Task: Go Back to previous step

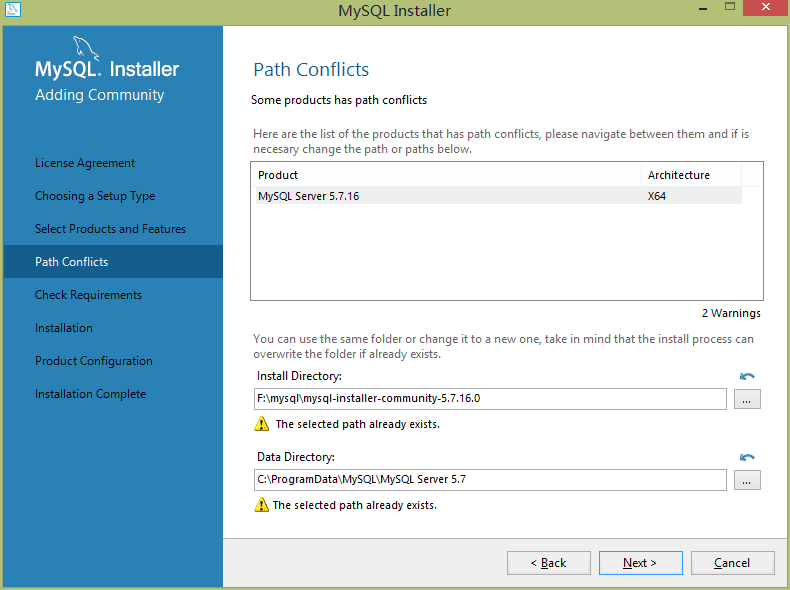Action: click(548, 563)
